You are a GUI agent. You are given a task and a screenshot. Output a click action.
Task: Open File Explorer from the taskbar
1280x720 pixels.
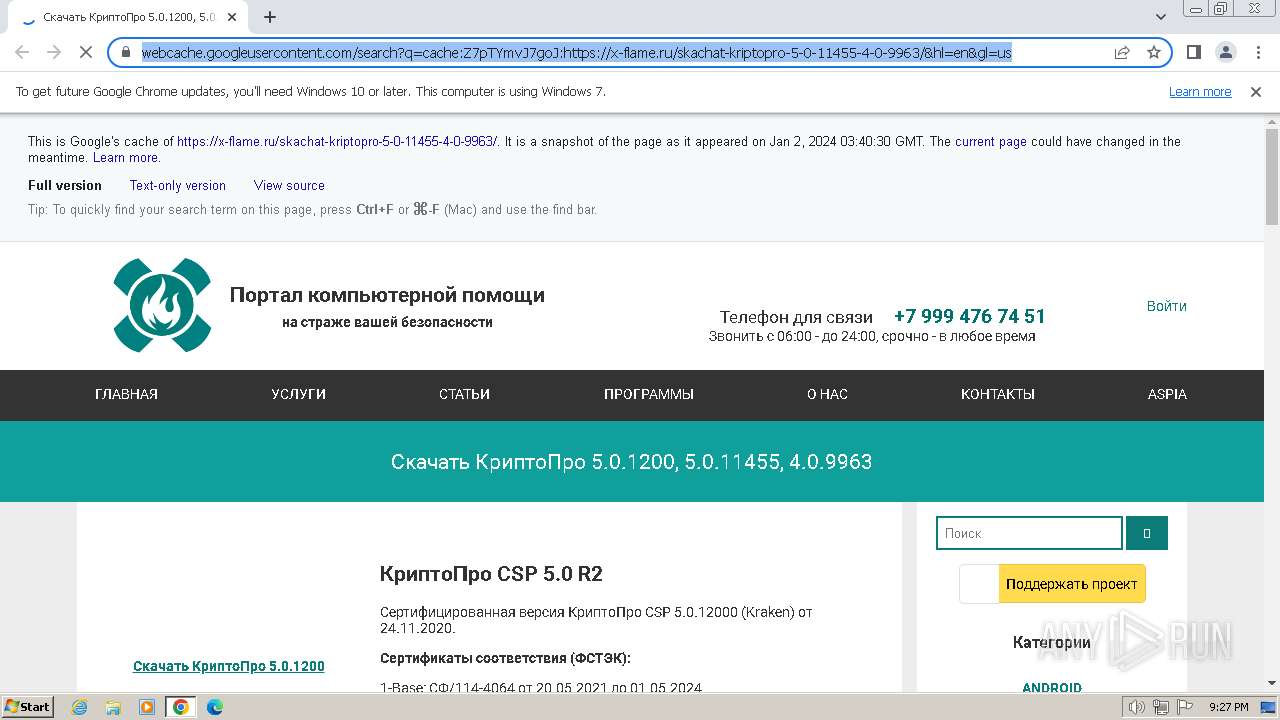pyautogui.click(x=113, y=707)
